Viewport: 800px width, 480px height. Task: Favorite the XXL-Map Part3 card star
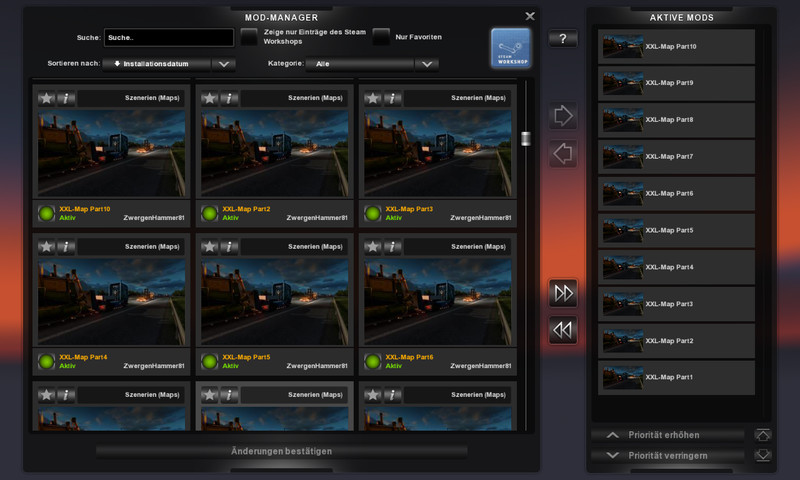point(373,98)
